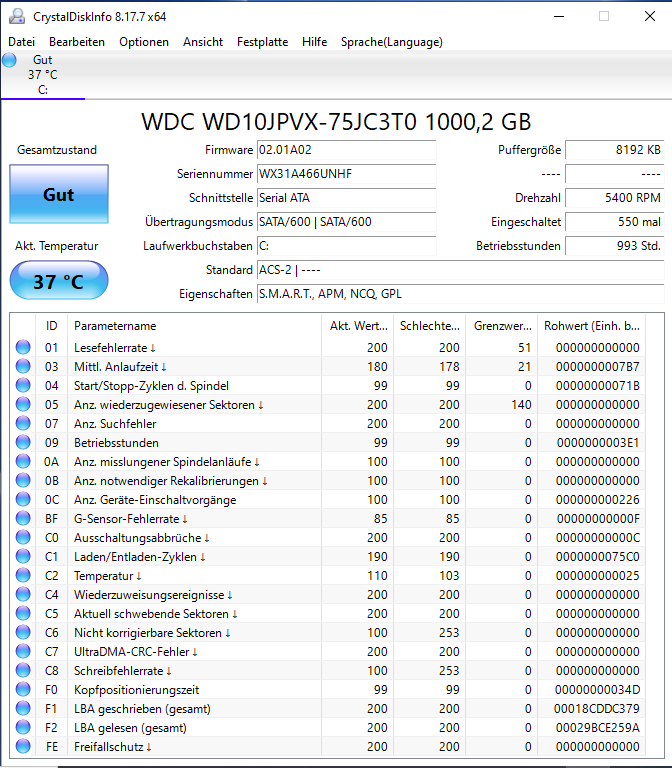Screen dimensions: 672x768
Task: Click the Grenzwer... column header
Action: tap(502, 326)
